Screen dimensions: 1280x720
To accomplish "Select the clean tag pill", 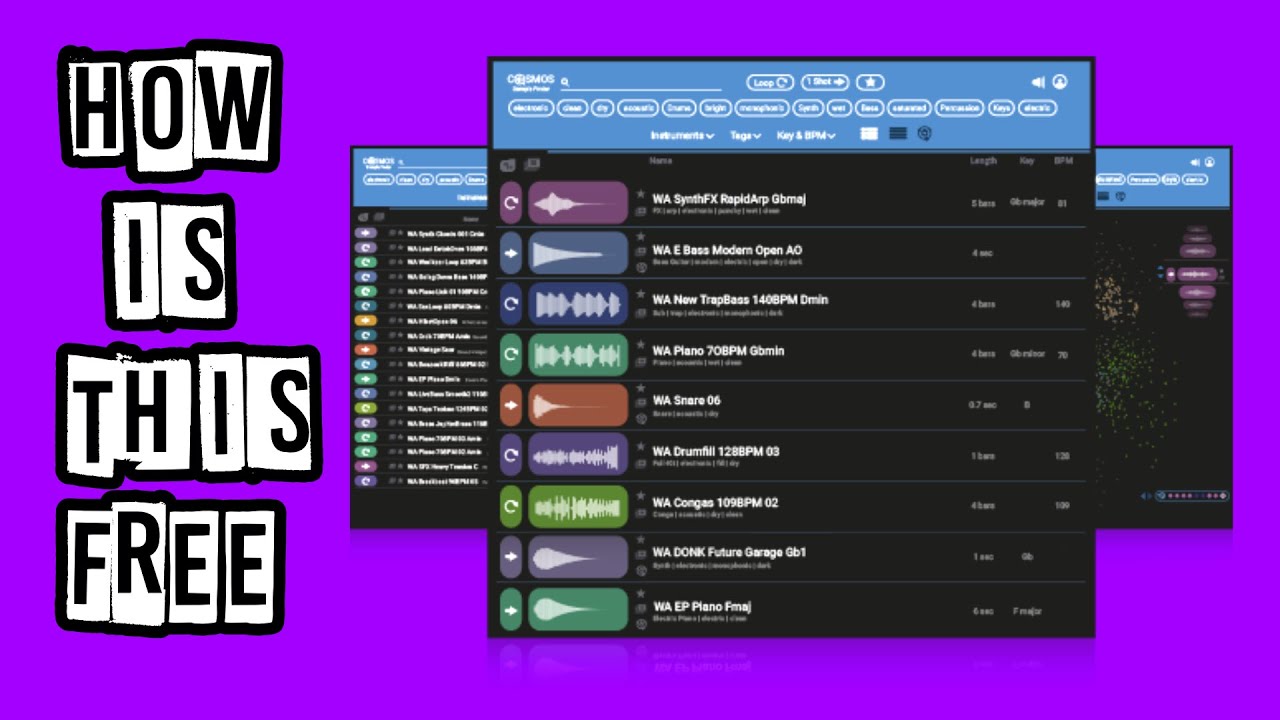I will point(572,108).
